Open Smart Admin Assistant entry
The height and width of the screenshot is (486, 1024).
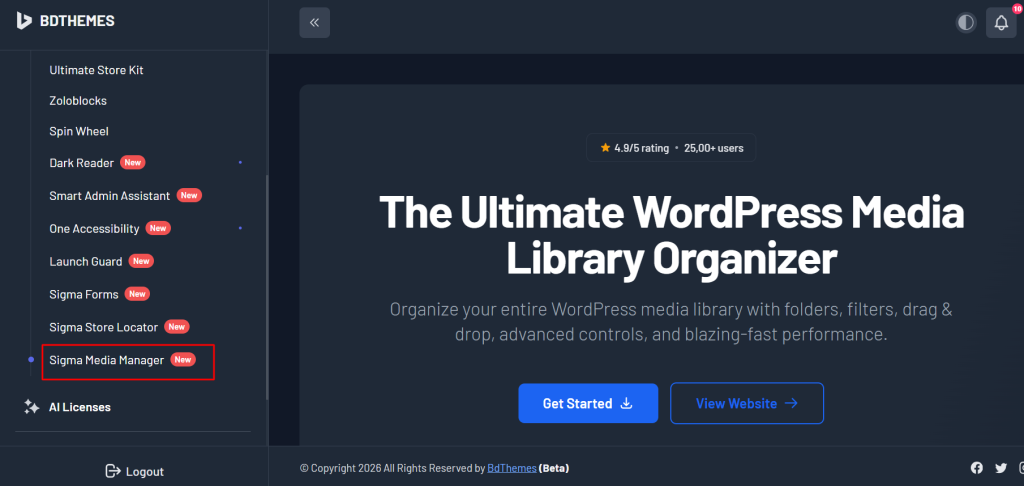(x=109, y=196)
